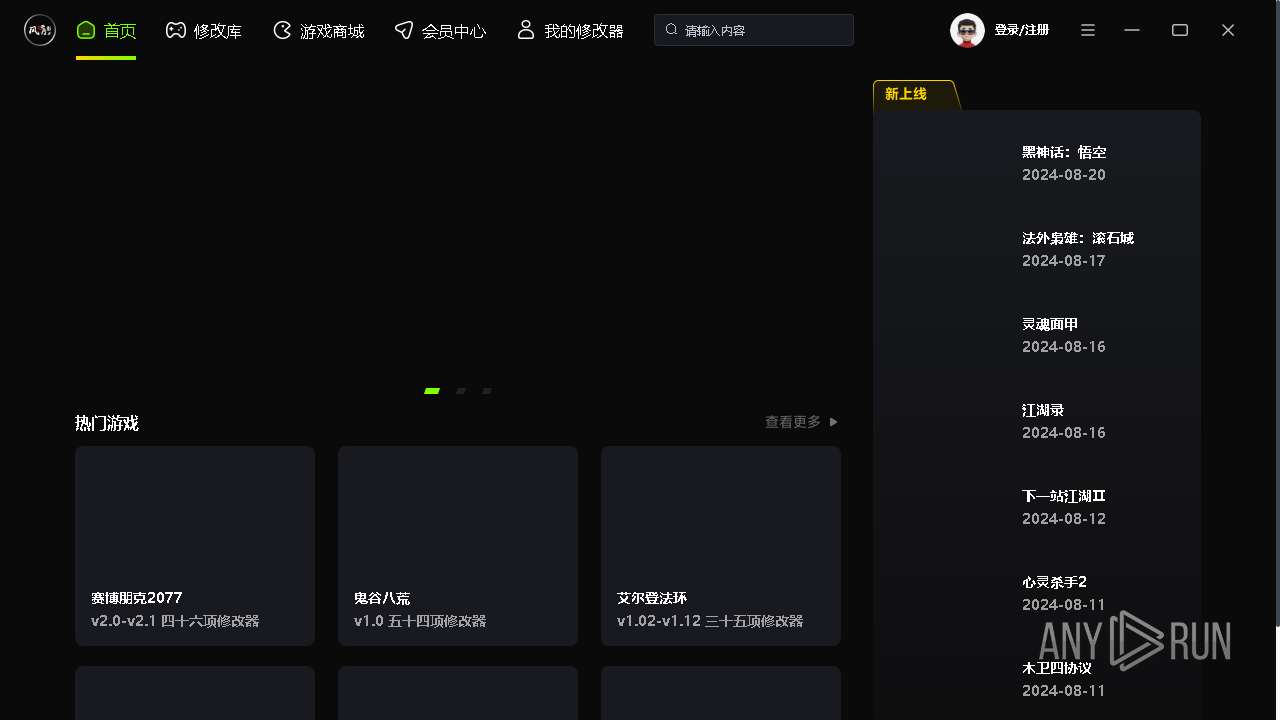Open the 艾尔登法环 game card
This screenshot has width=1280, height=720.
721,546
